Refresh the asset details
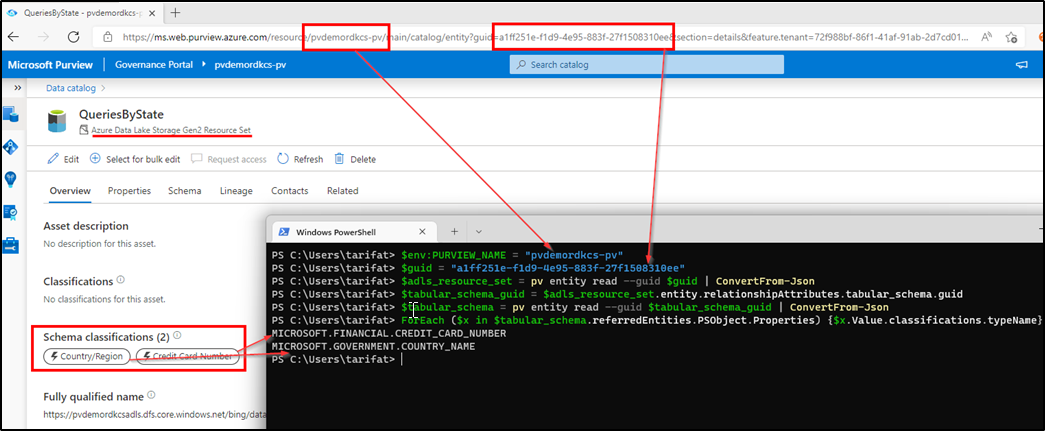Viewport: 1045px width, 431px height. [300, 159]
